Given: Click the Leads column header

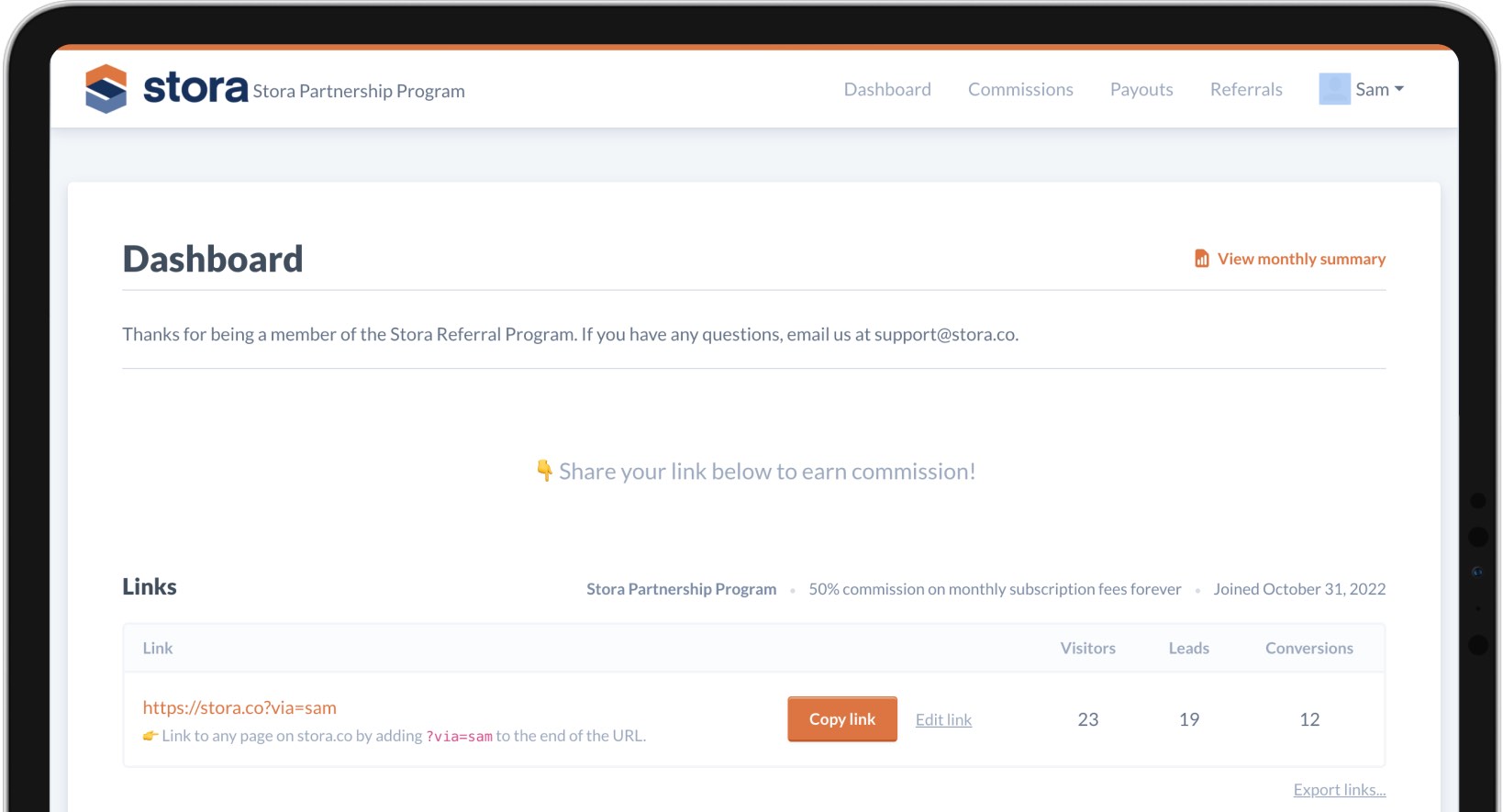Looking at the screenshot, I should pos(1189,648).
